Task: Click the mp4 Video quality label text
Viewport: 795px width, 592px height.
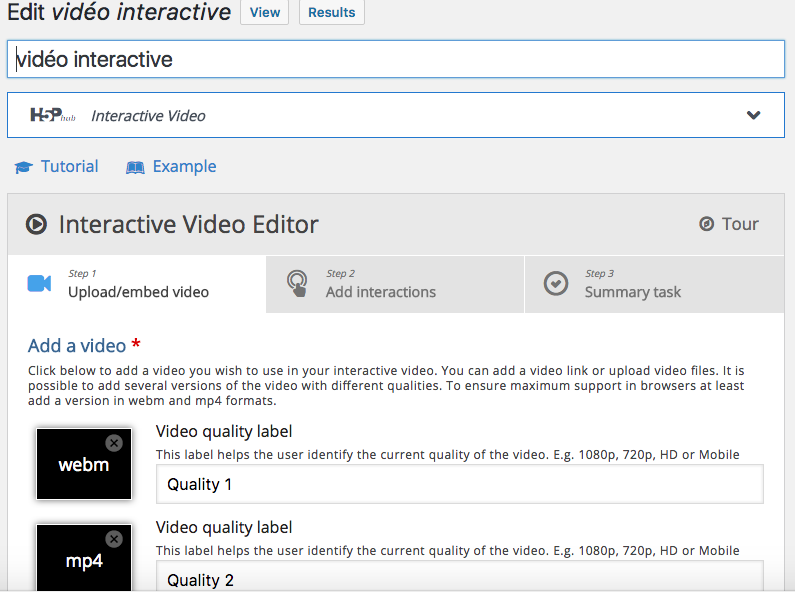Action: point(224,527)
